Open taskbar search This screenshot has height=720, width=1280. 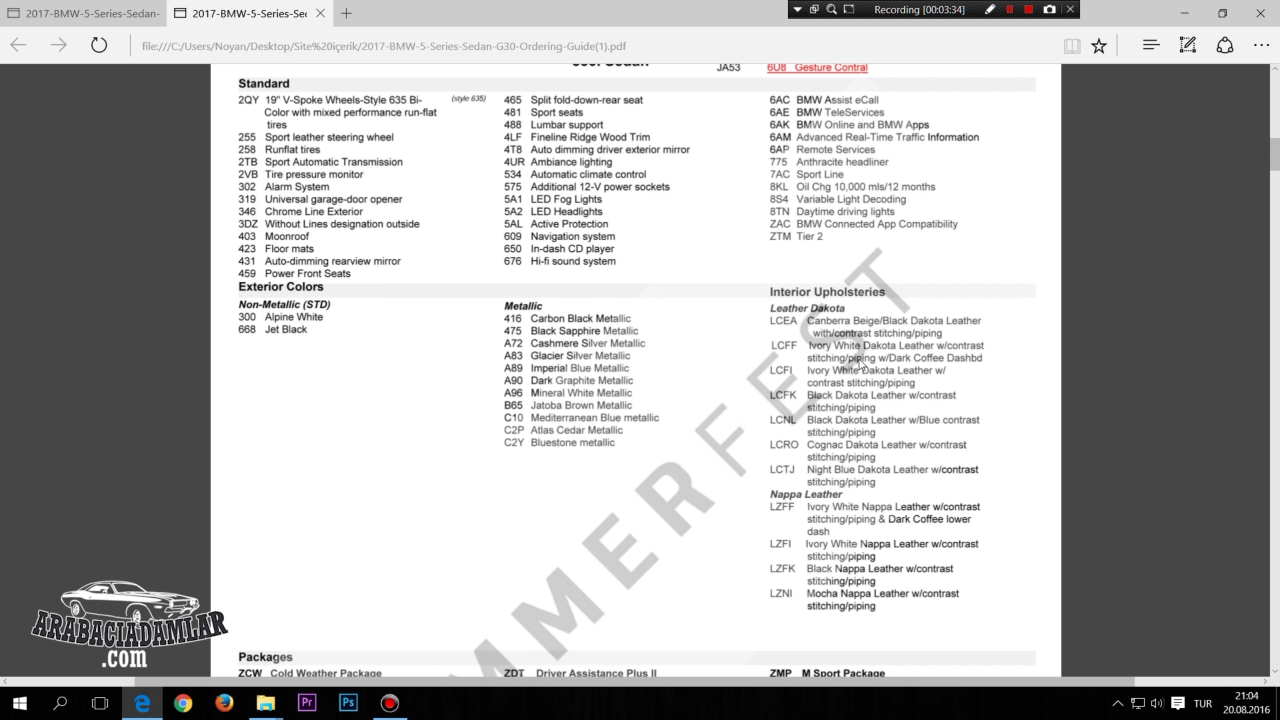point(60,703)
